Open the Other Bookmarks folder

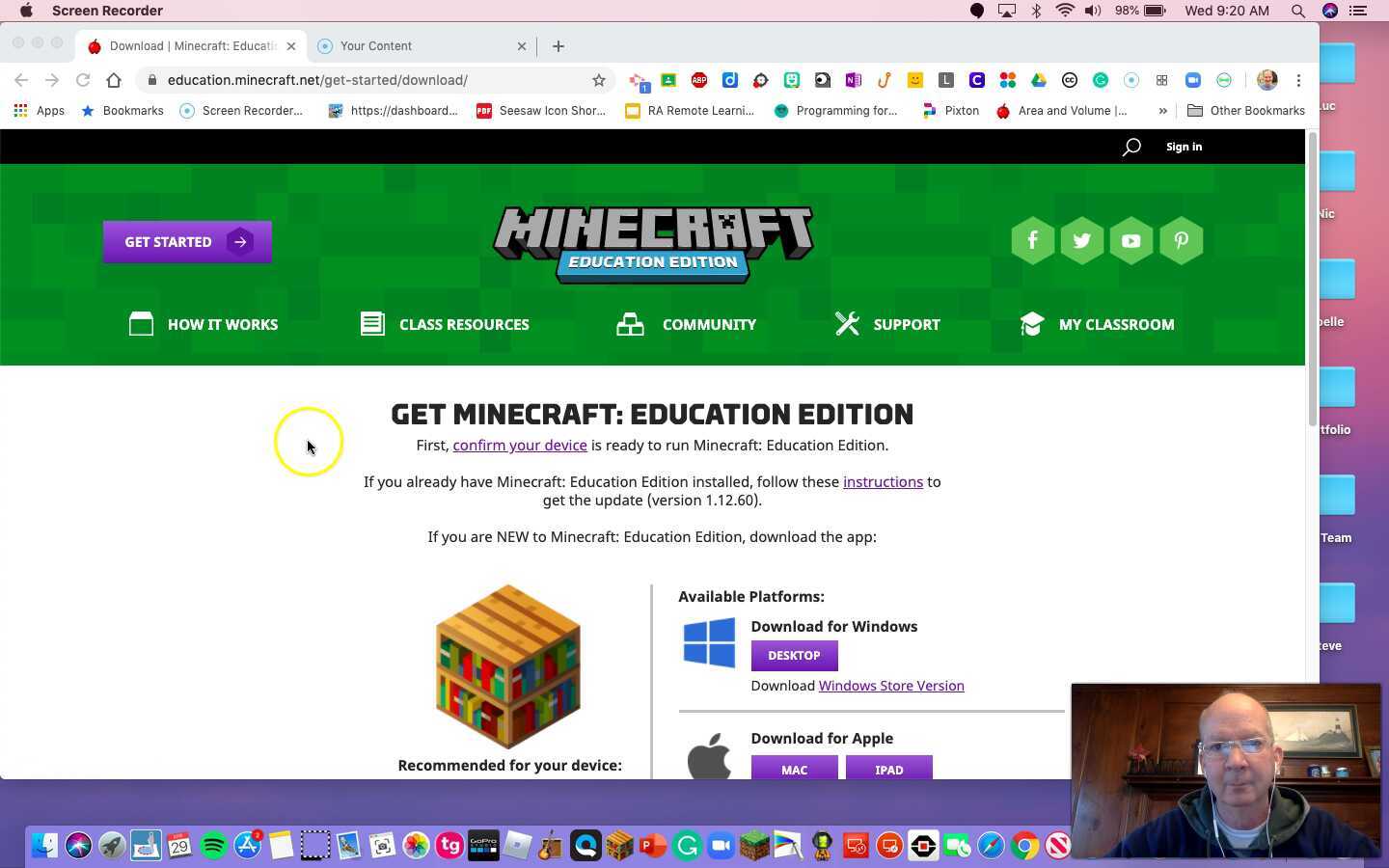point(1248,110)
